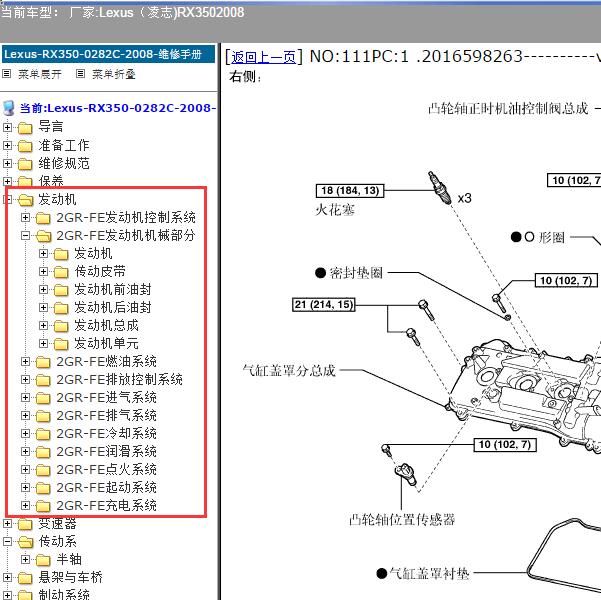The image size is (601, 600).
Task: Select the 制动系统 tree label
Action: (x=64, y=594)
